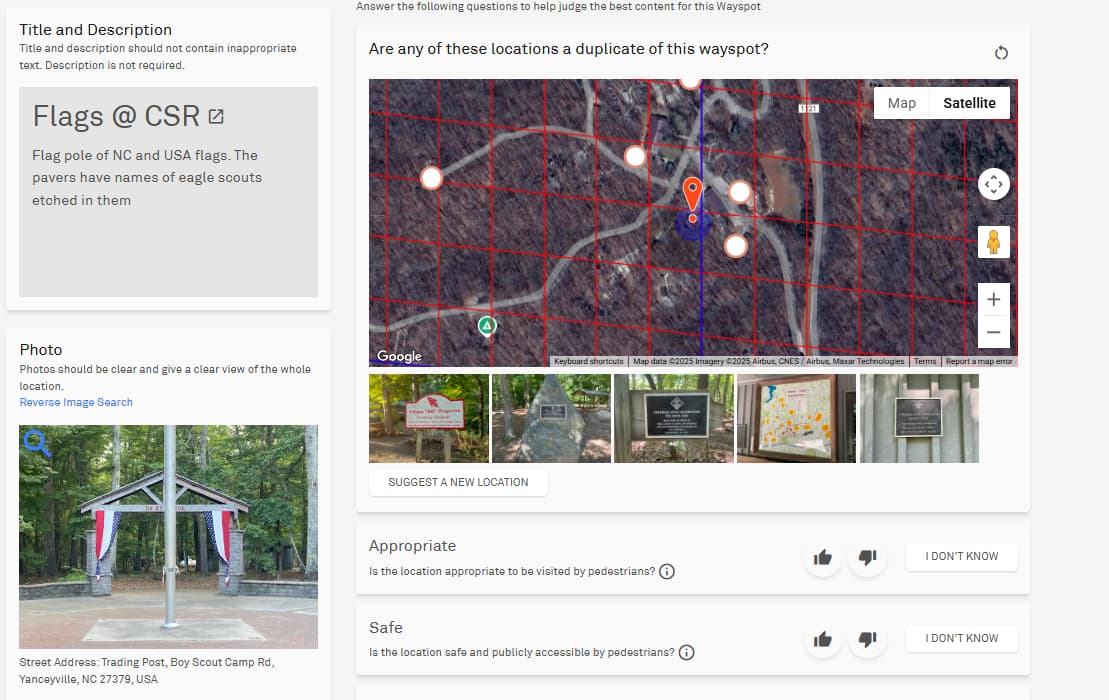Screen dimensions: 1109x700
Task: Select the camp map board thumbnail
Action: click(796, 419)
